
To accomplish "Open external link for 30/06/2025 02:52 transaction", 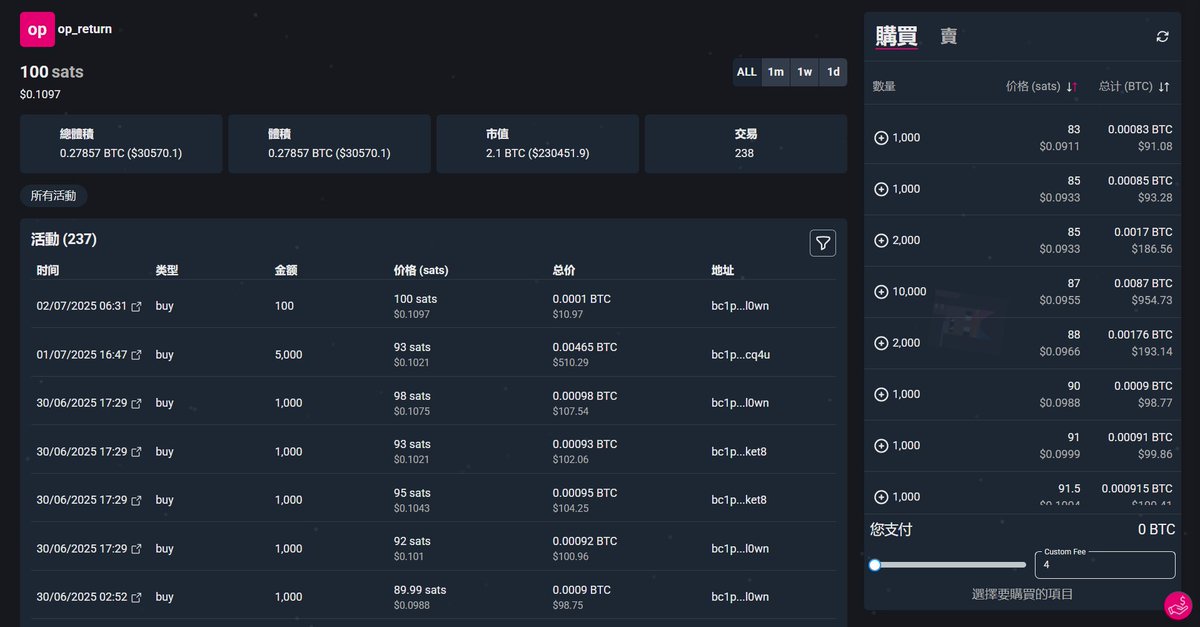I will coord(137,597).
